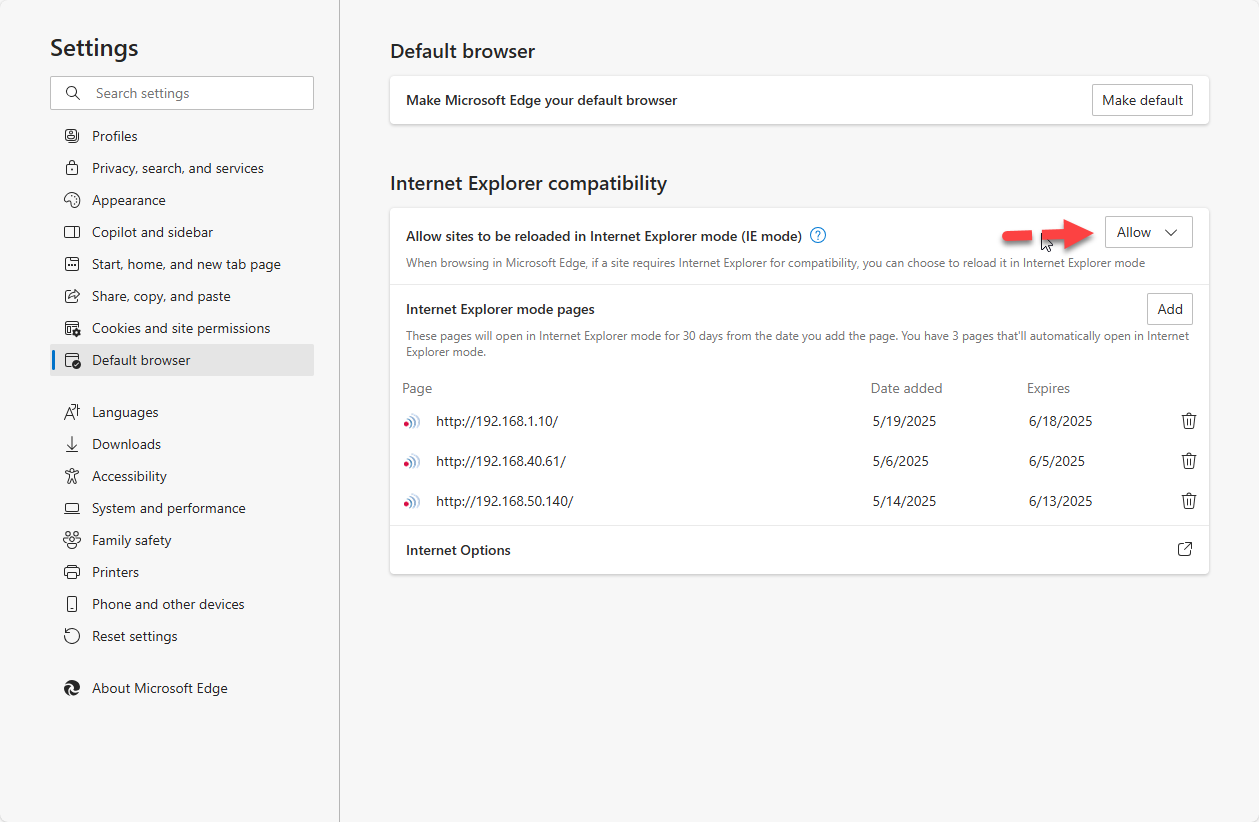The image size is (1259, 822).
Task: Click the Copilot and sidebar icon
Action: (72, 232)
